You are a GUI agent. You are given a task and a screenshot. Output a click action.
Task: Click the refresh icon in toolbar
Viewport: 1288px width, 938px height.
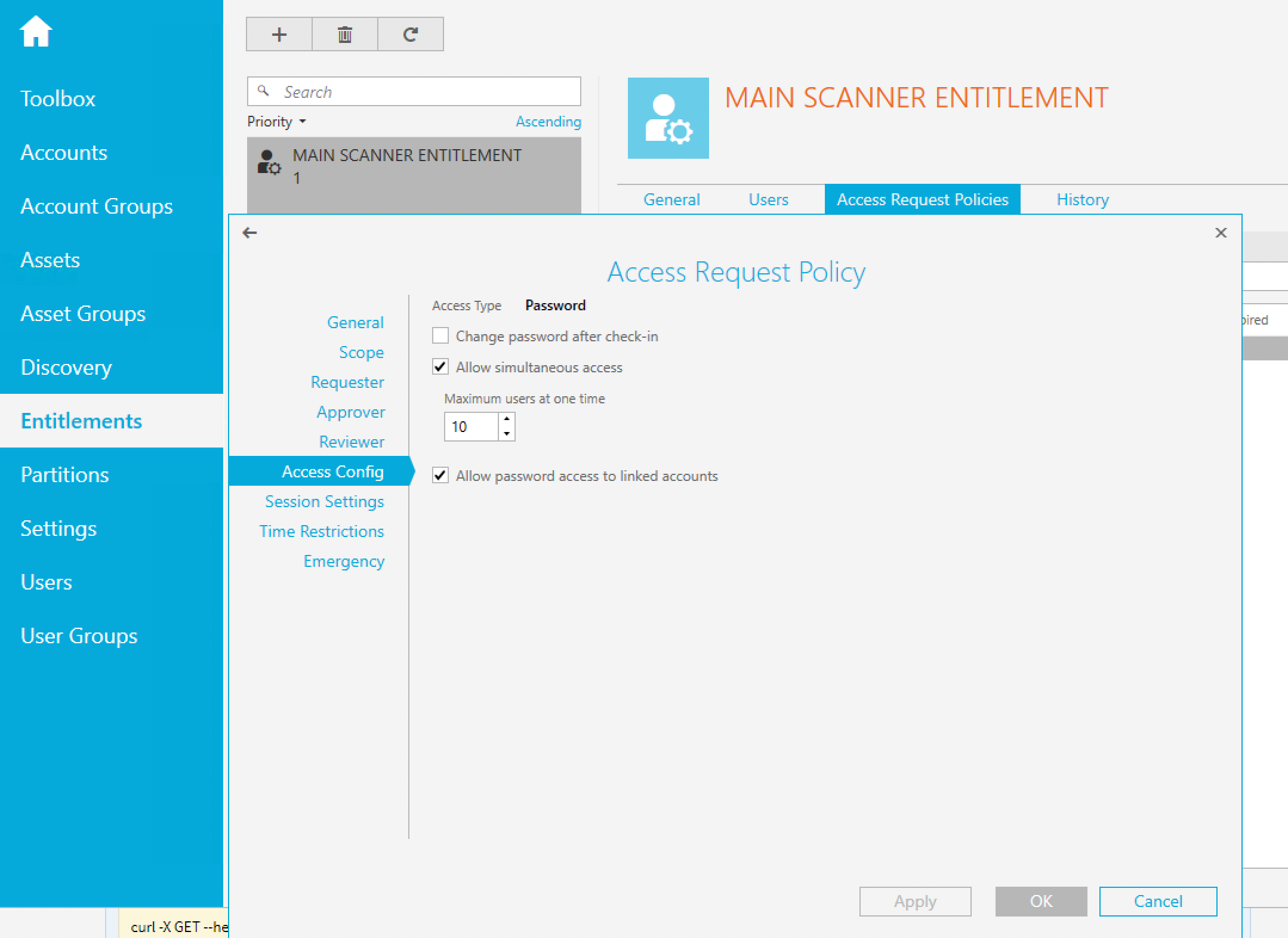tap(410, 35)
